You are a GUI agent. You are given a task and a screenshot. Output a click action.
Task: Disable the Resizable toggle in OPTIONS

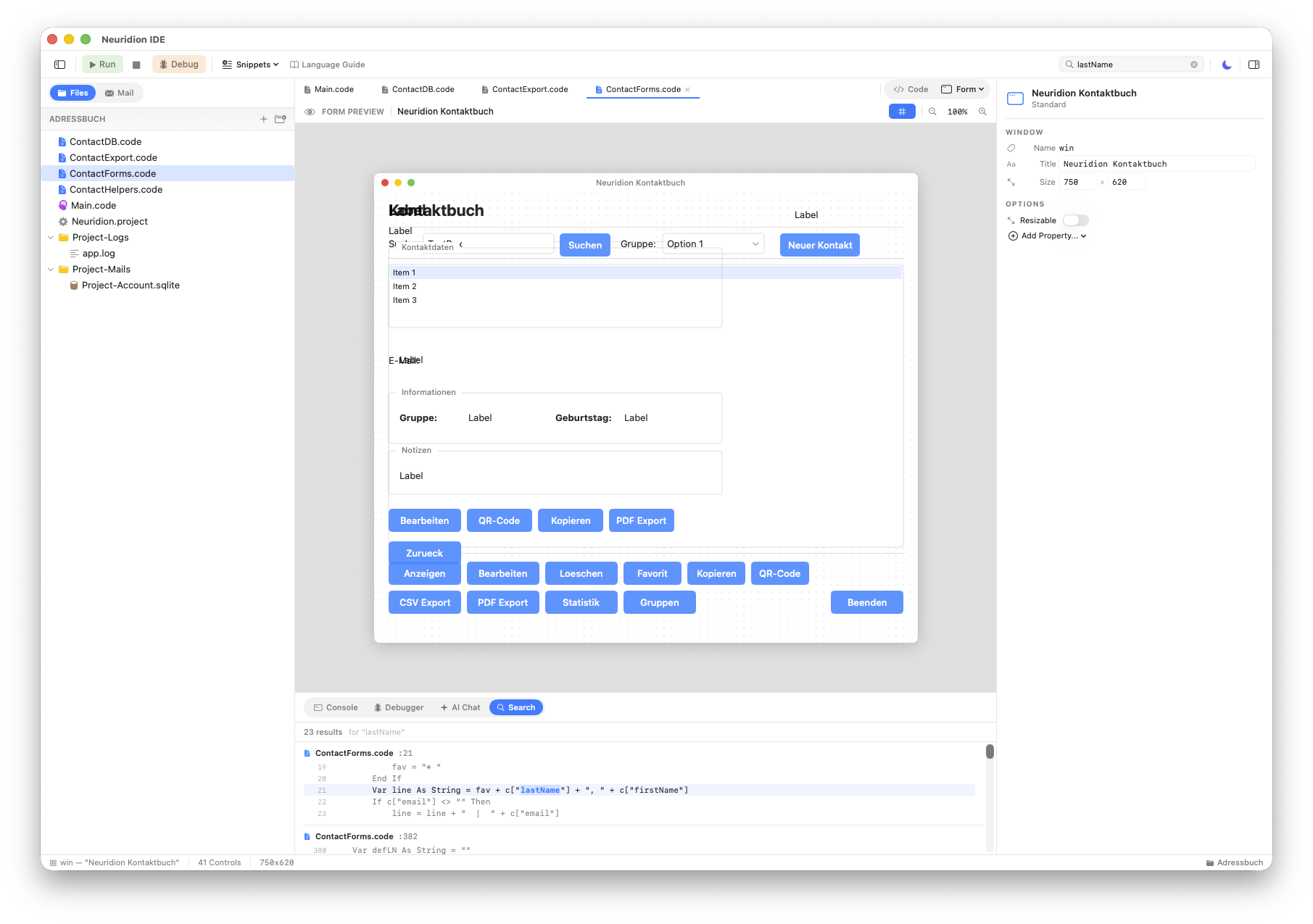pyautogui.click(x=1075, y=220)
